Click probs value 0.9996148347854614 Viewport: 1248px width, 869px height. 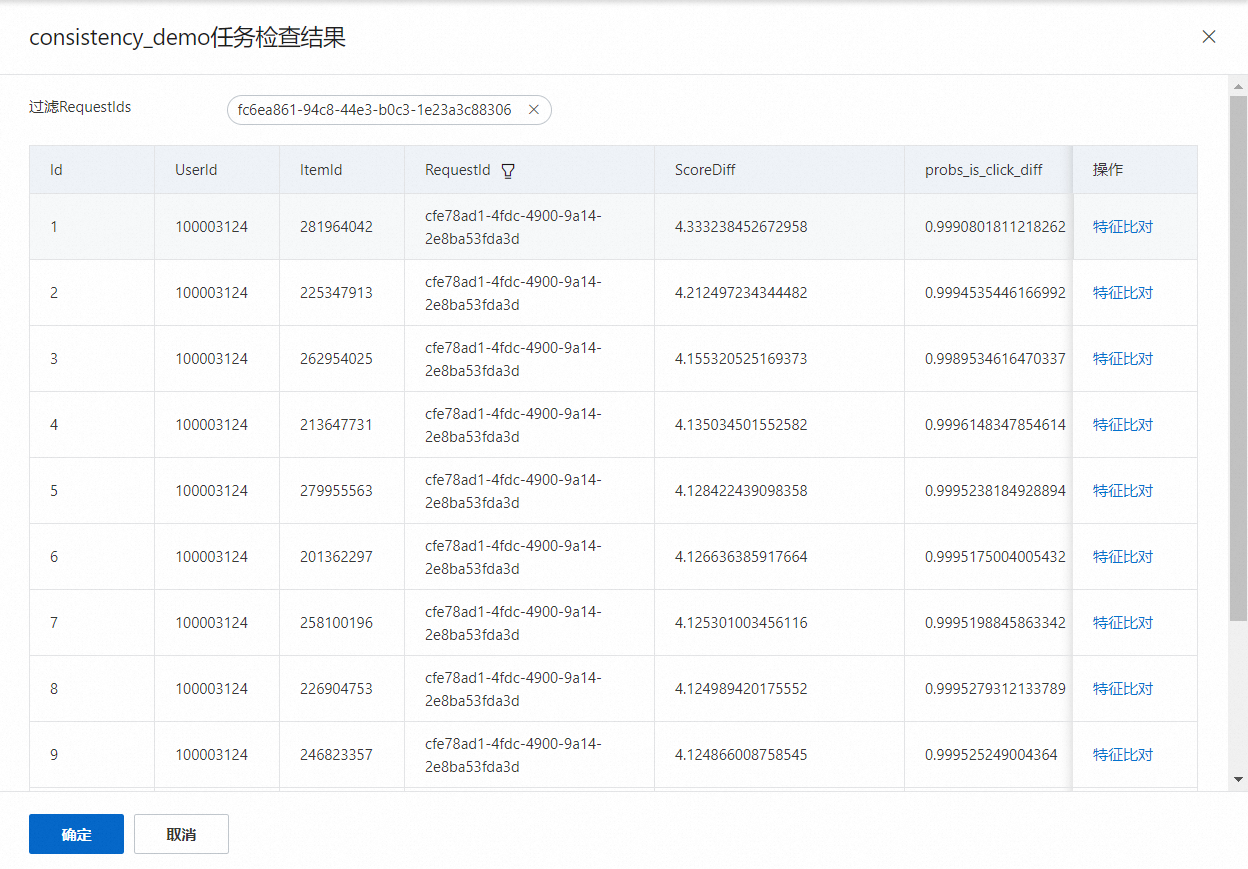coord(995,425)
